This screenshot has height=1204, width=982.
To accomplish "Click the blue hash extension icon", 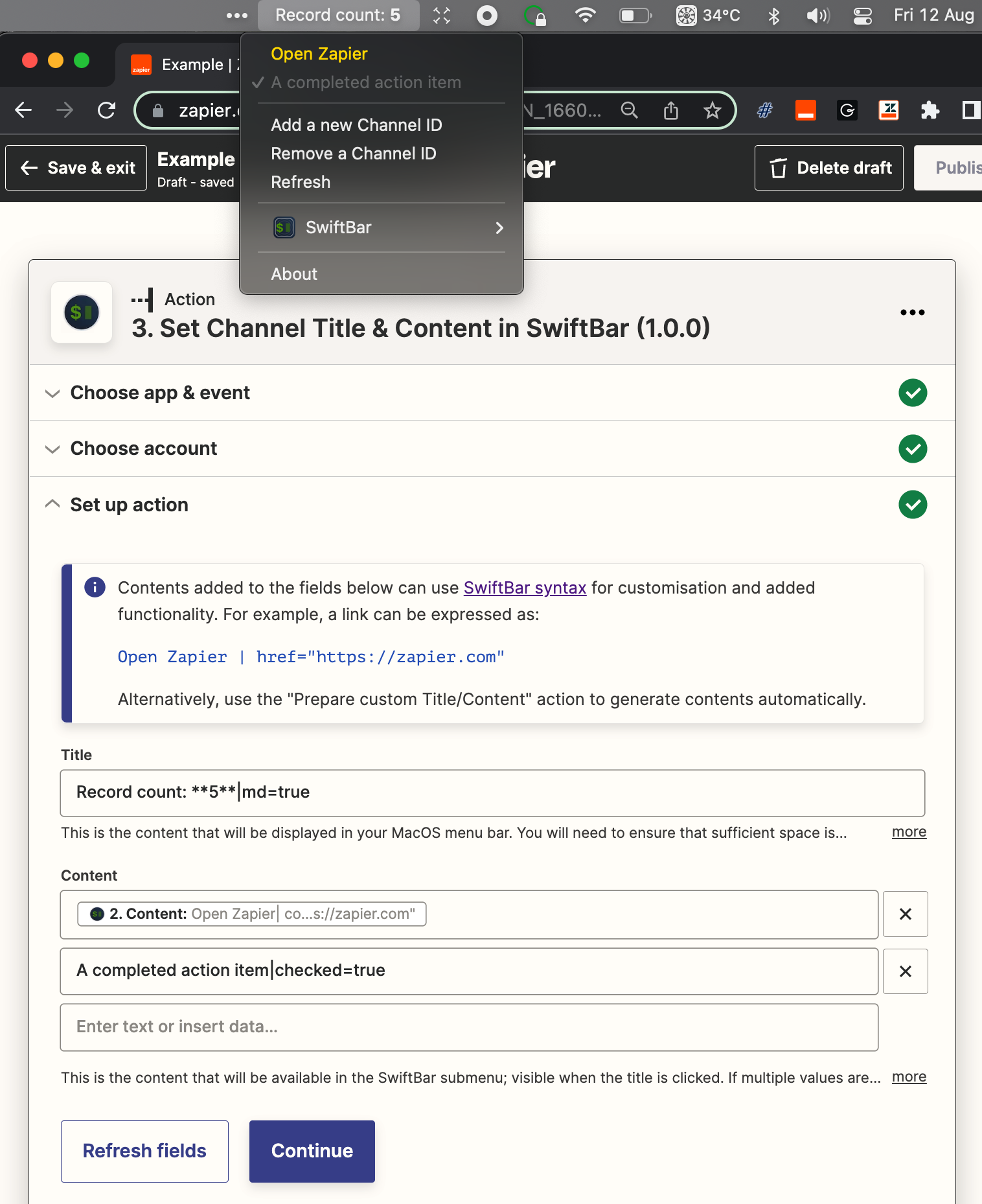I will click(765, 111).
